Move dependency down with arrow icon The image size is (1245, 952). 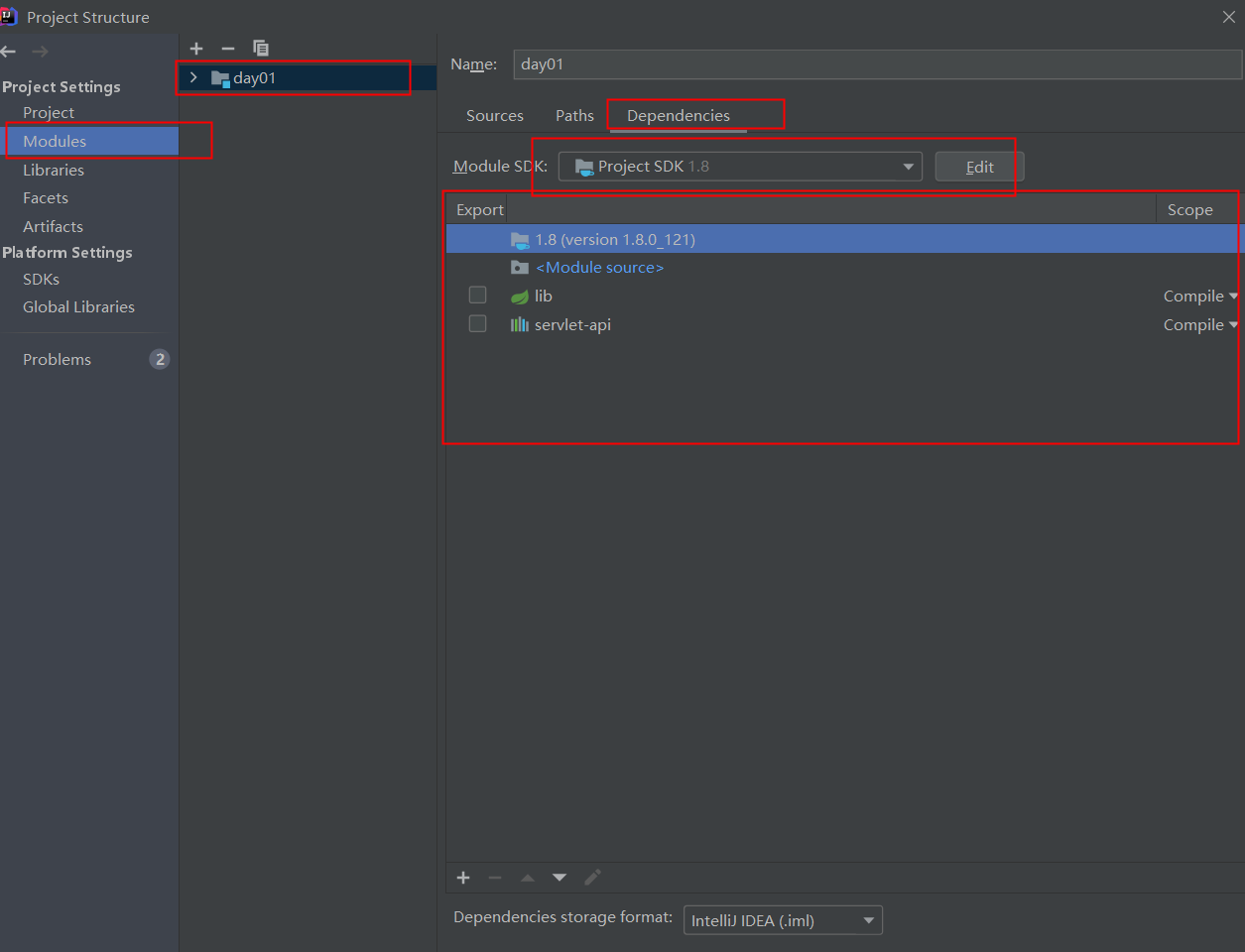pos(560,878)
